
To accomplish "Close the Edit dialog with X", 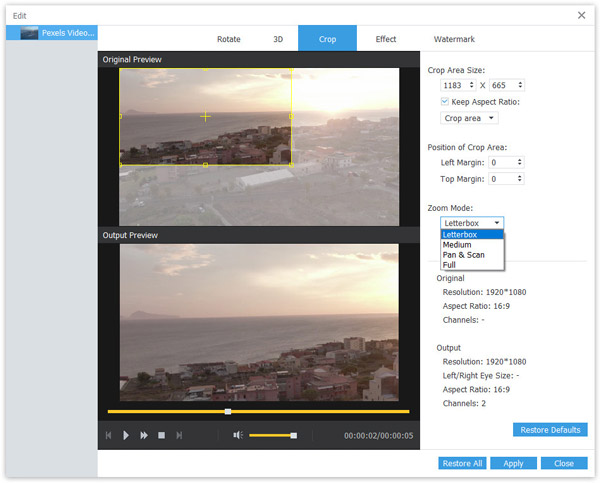I will [x=582, y=15].
